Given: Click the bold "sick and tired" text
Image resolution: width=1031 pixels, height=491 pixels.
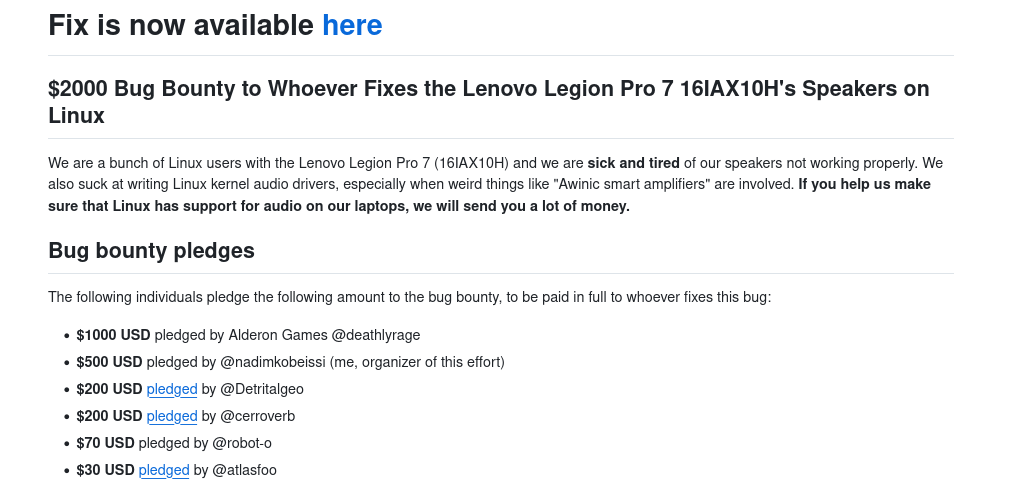Looking at the screenshot, I should tap(633, 163).
